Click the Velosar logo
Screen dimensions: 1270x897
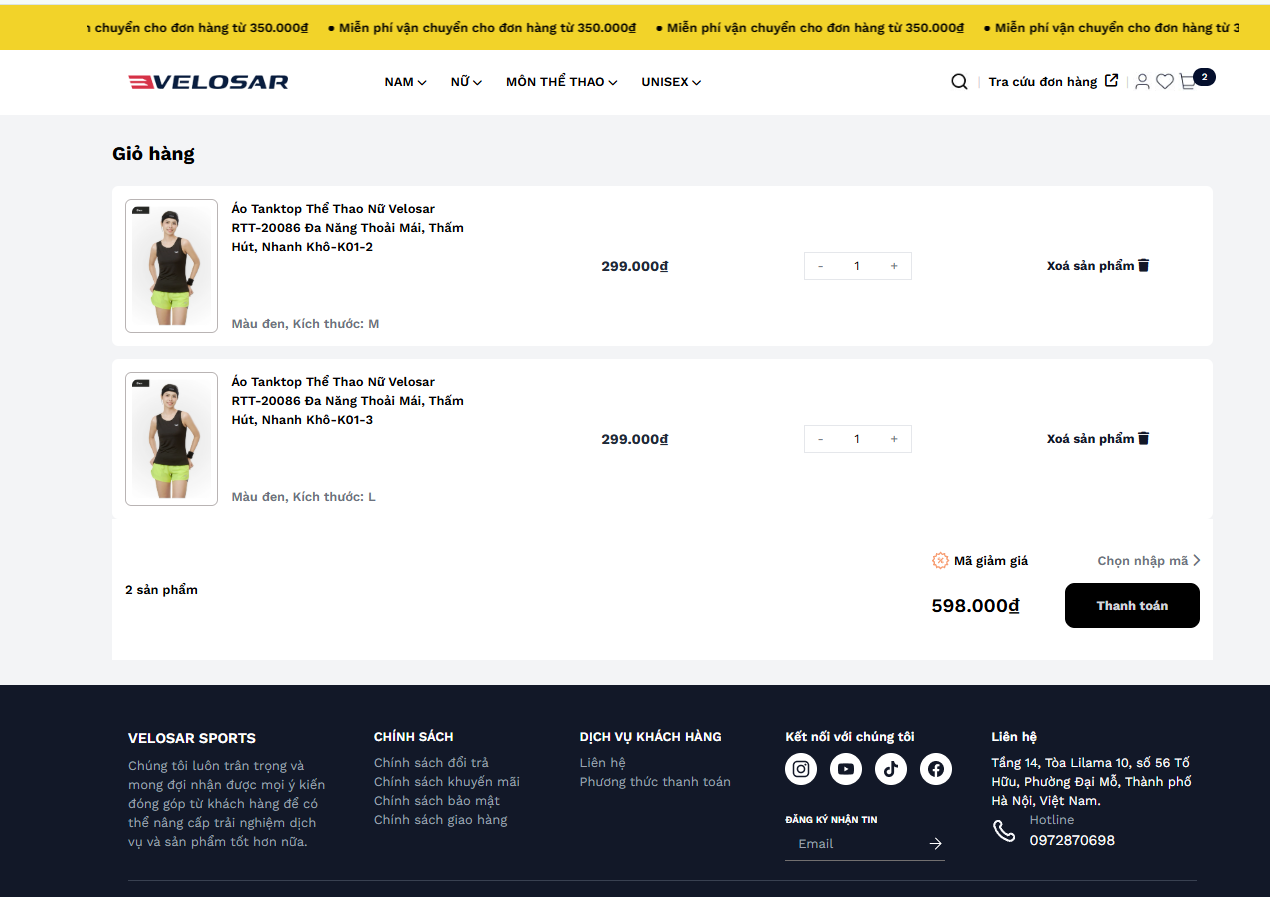click(x=208, y=82)
